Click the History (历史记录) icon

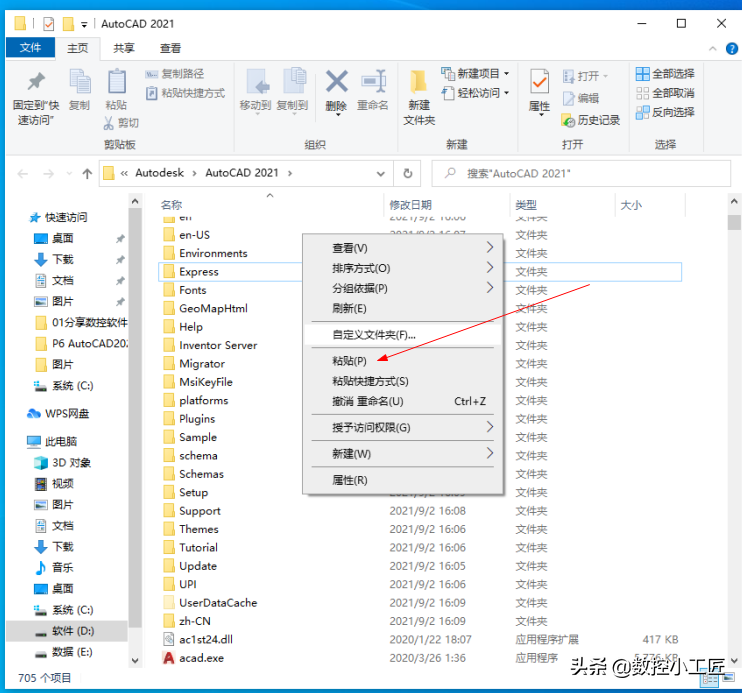(568, 121)
